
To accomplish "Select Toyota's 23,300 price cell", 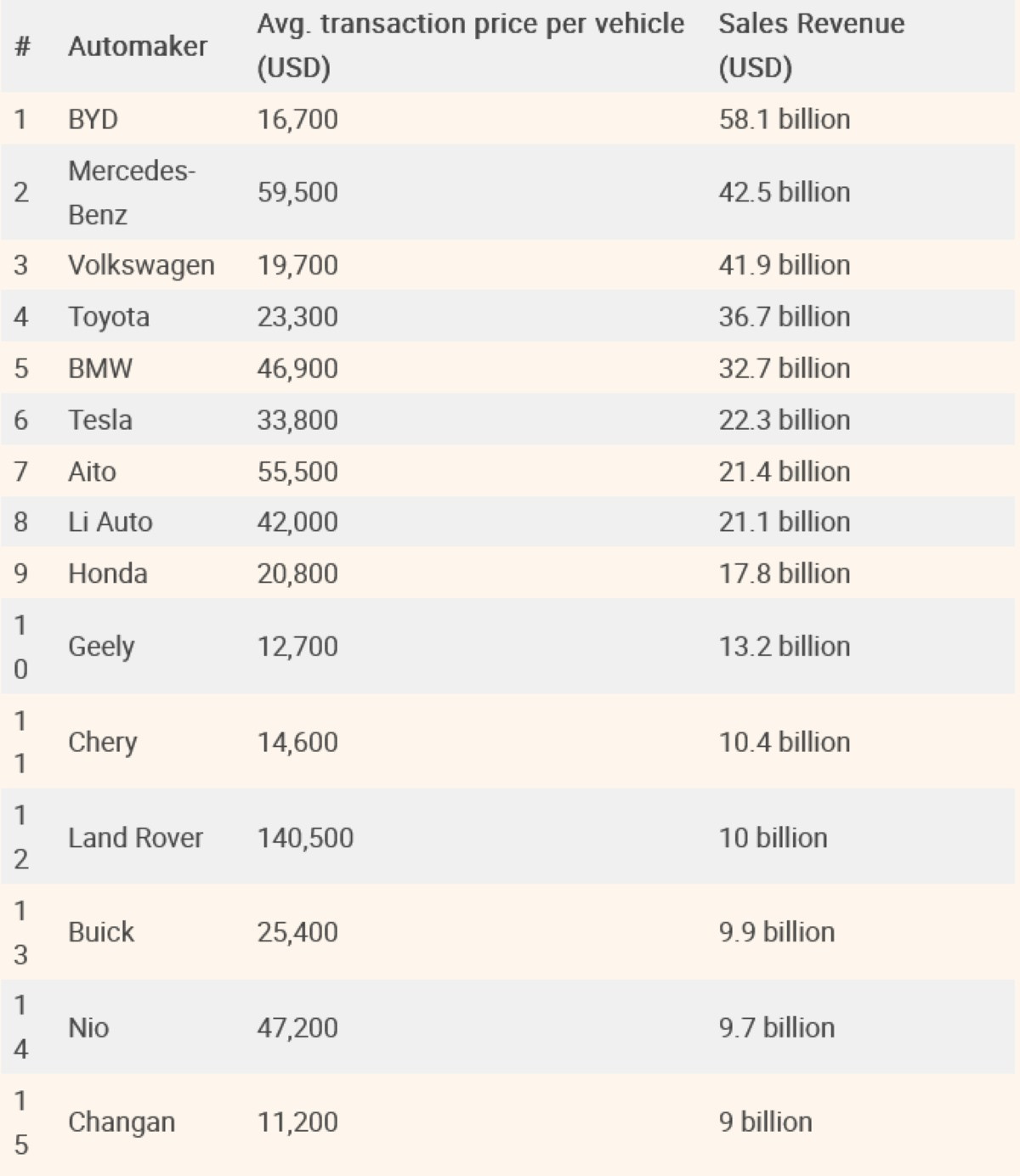I will click(x=297, y=317).
